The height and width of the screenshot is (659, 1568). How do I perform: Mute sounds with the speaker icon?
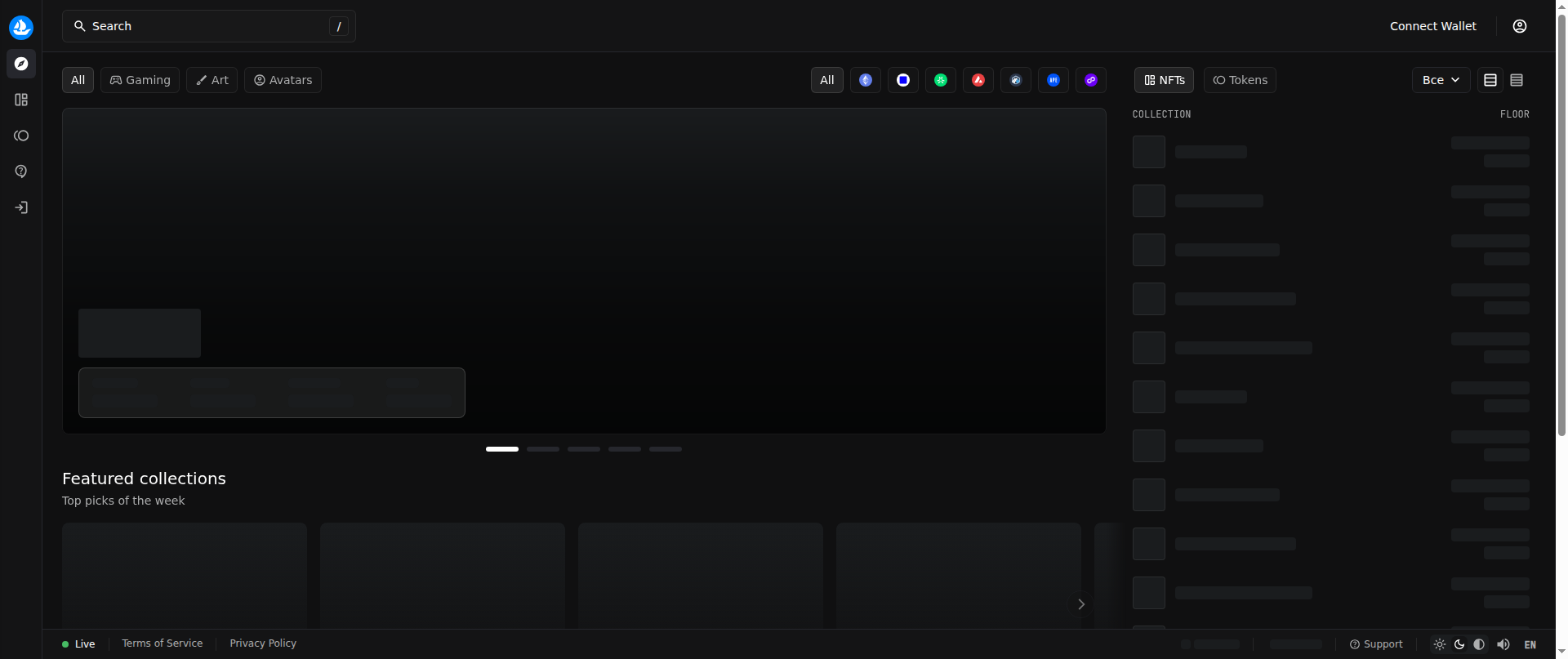pyautogui.click(x=1503, y=644)
